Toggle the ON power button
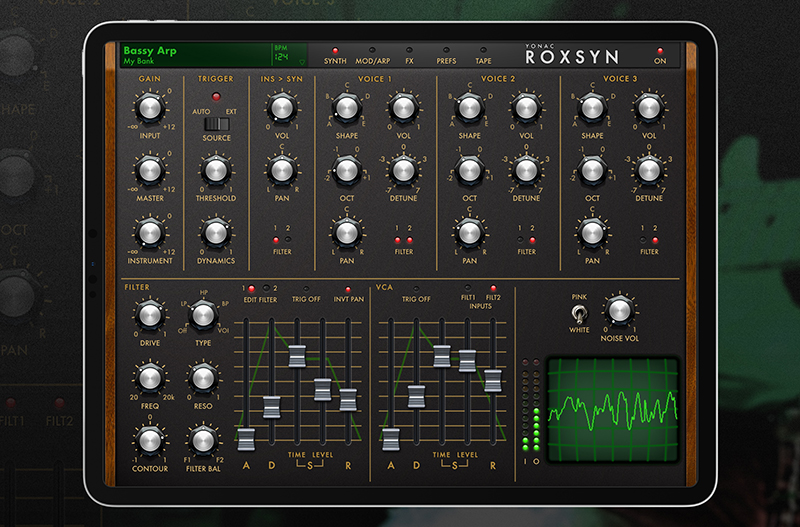 [660, 56]
